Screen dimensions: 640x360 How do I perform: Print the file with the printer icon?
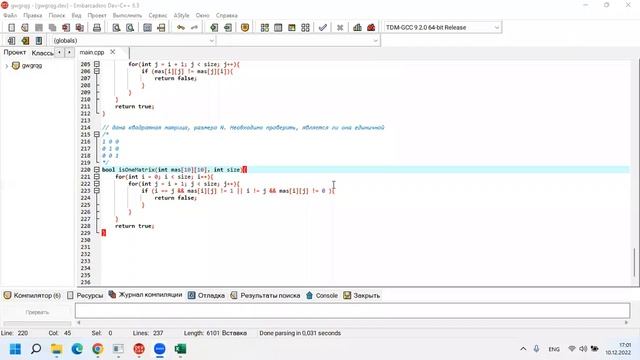coord(97,27)
